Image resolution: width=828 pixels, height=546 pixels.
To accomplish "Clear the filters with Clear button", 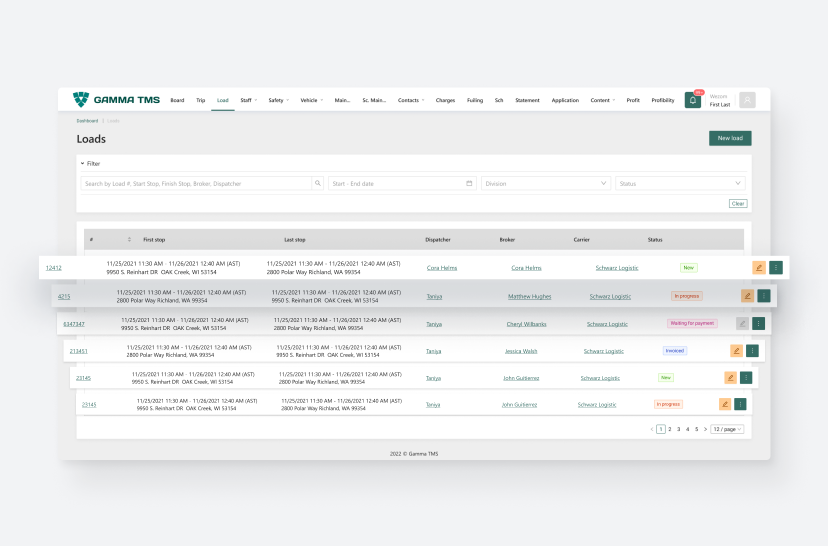I will [x=737, y=203].
